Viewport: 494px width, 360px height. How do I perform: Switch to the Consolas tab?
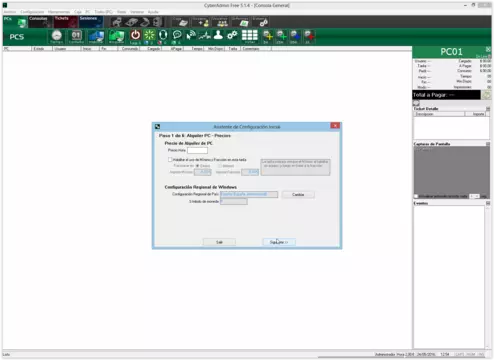(x=40, y=22)
